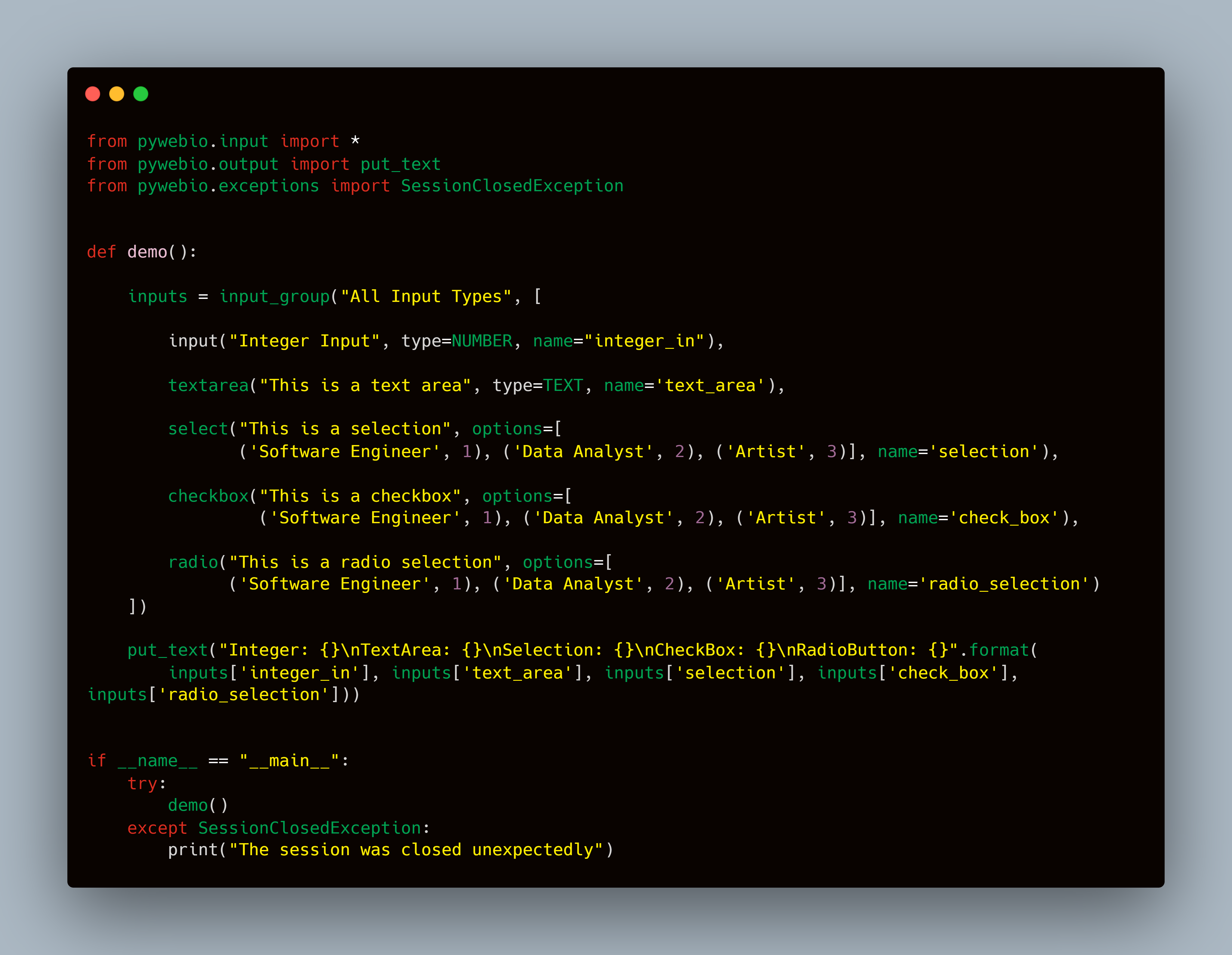Click the string "This is a selection"

[x=345, y=429]
